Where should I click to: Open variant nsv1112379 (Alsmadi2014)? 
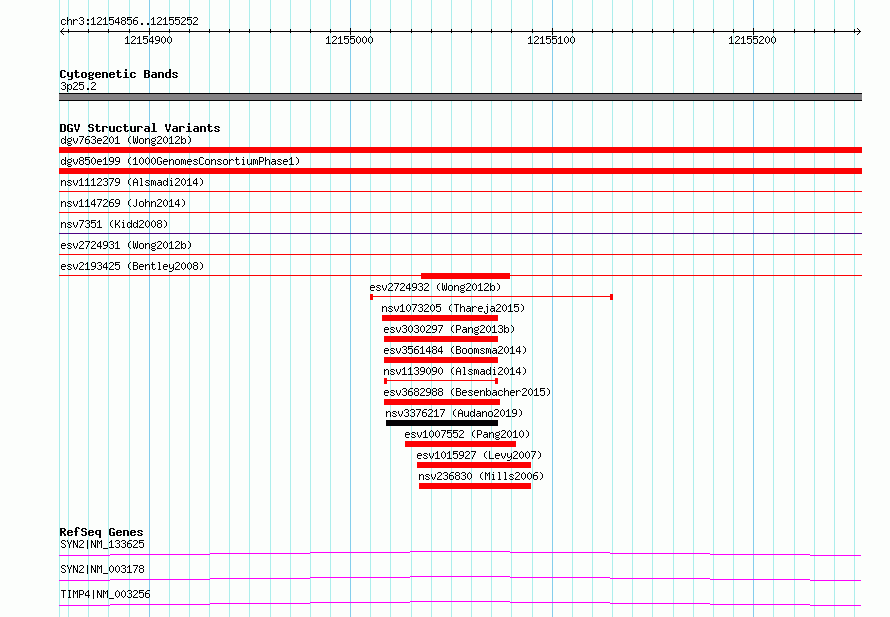pos(132,182)
